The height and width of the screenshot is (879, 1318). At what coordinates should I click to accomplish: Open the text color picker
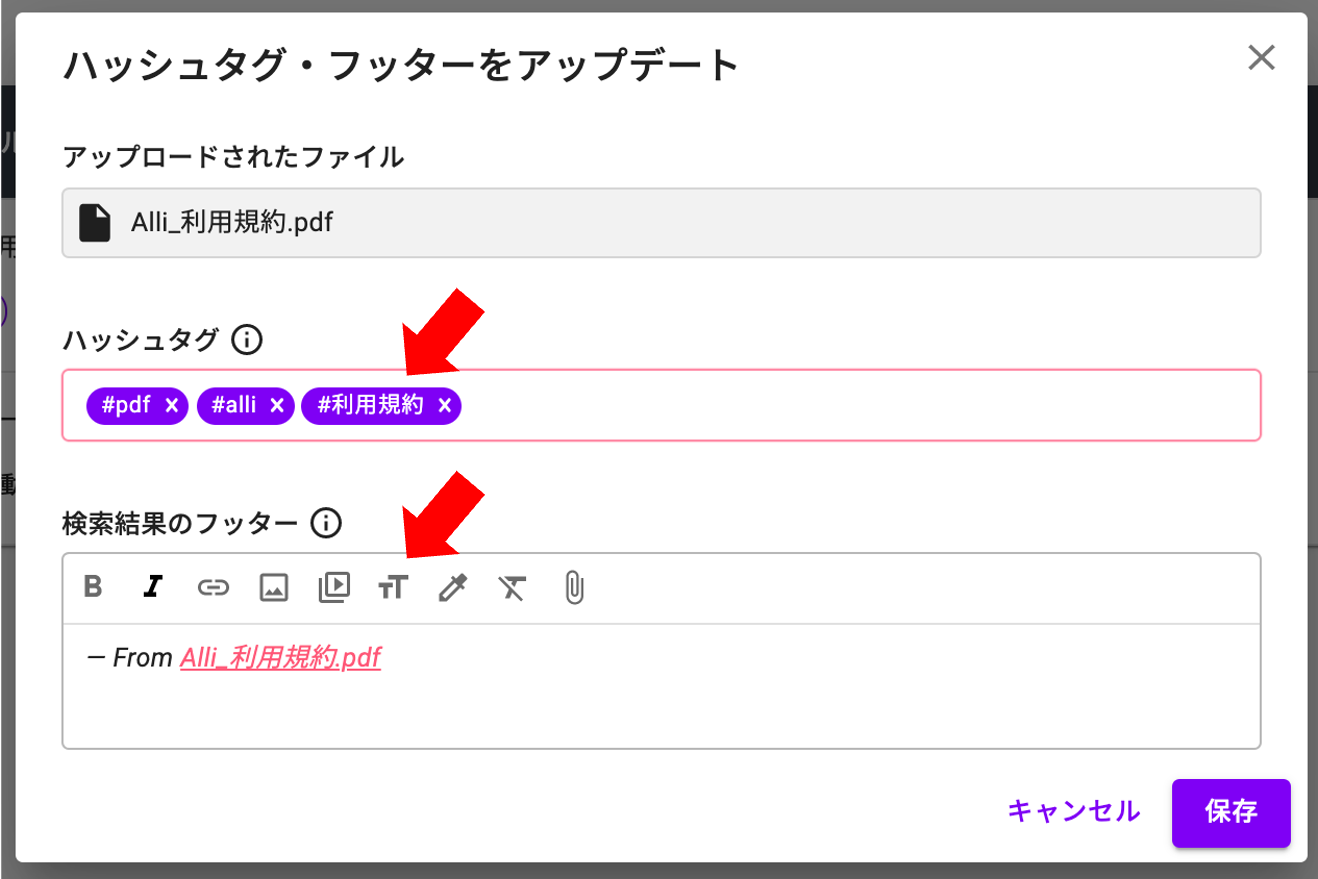[453, 587]
